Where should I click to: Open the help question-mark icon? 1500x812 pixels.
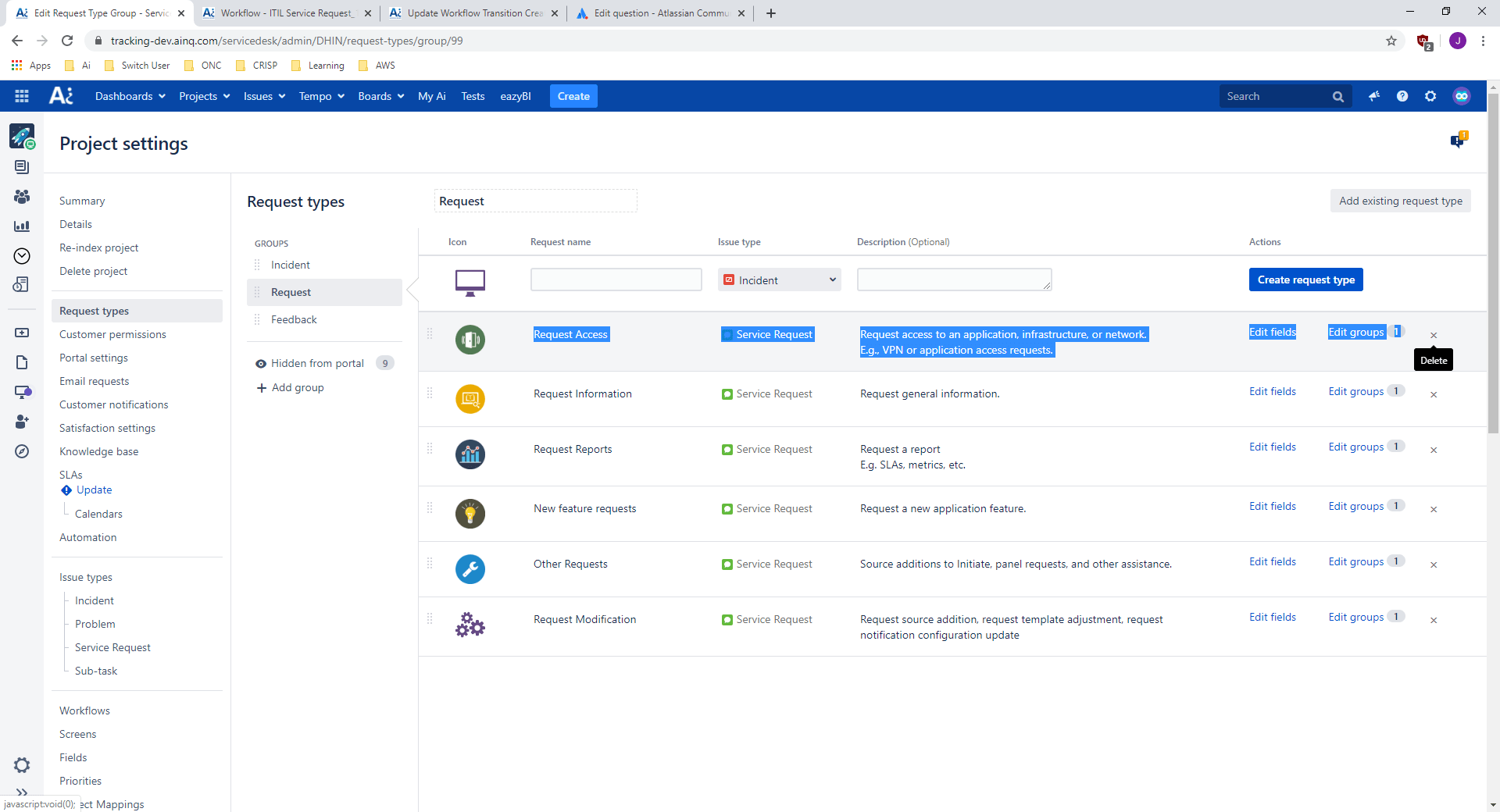click(x=1402, y=95)
